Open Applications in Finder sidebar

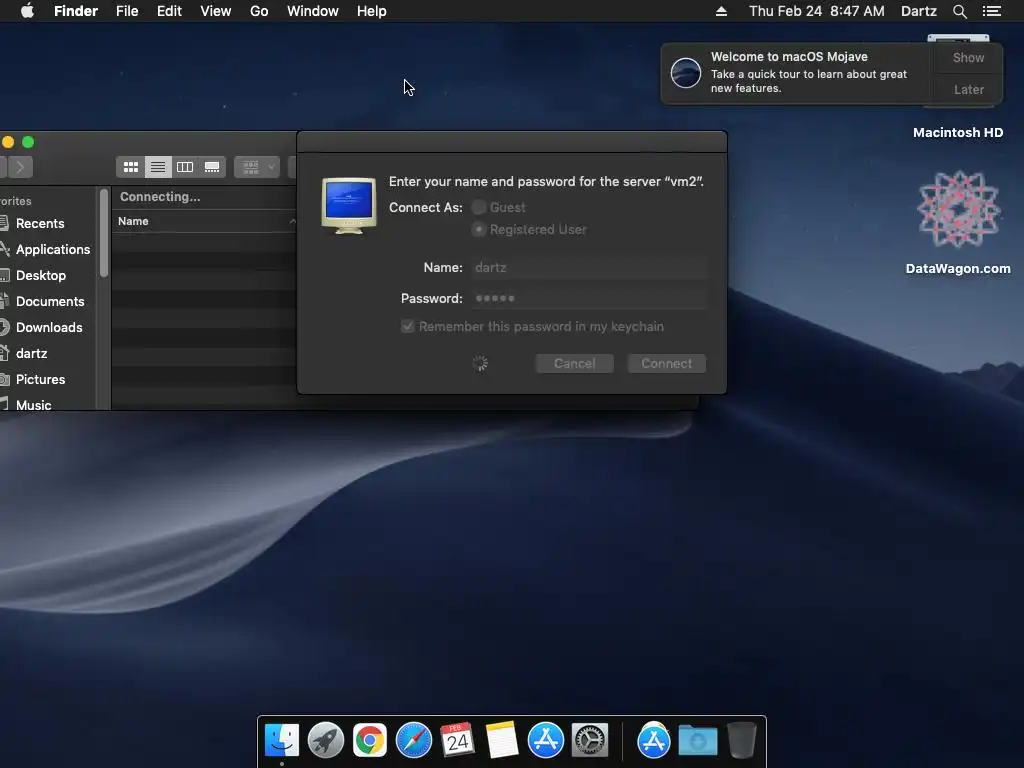tap(53, 249)
